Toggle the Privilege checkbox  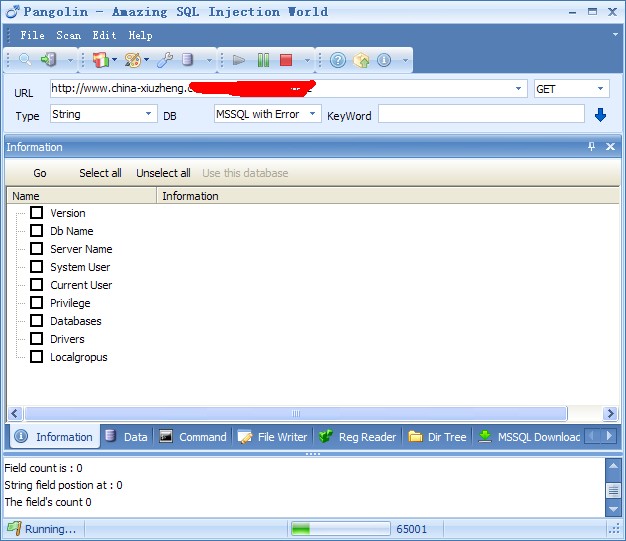coord(36,302)
